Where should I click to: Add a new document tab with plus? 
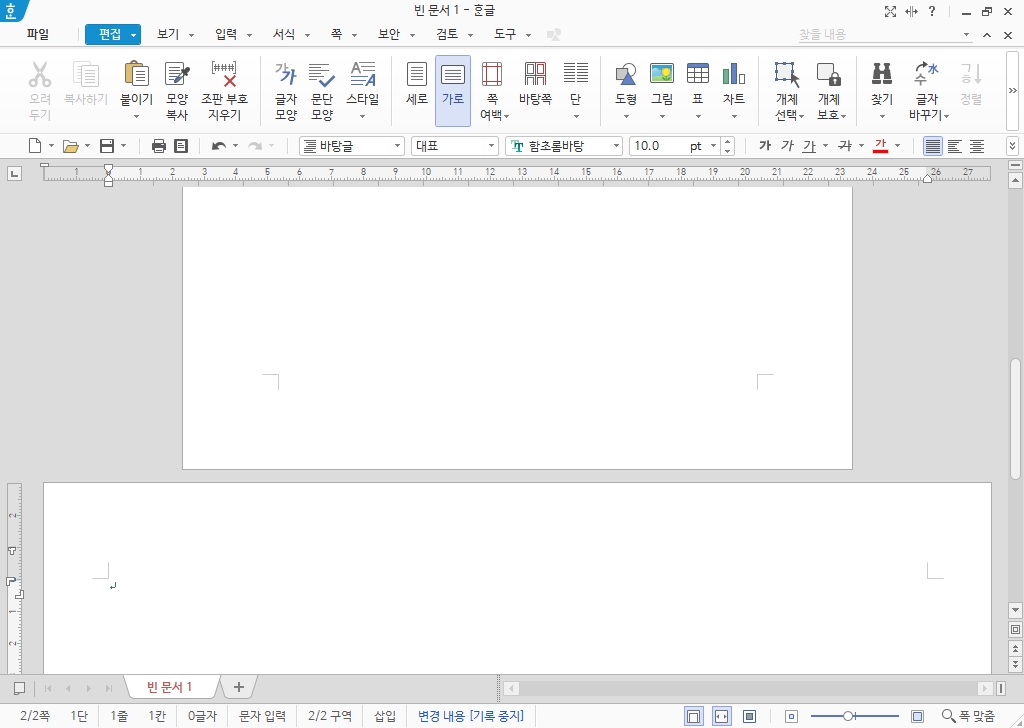(x=238, y=687)
